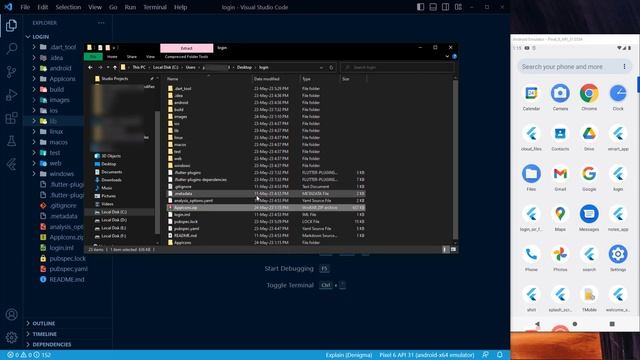Click File Explorer file list vertical scrollbar

click(x=455, y=160)
